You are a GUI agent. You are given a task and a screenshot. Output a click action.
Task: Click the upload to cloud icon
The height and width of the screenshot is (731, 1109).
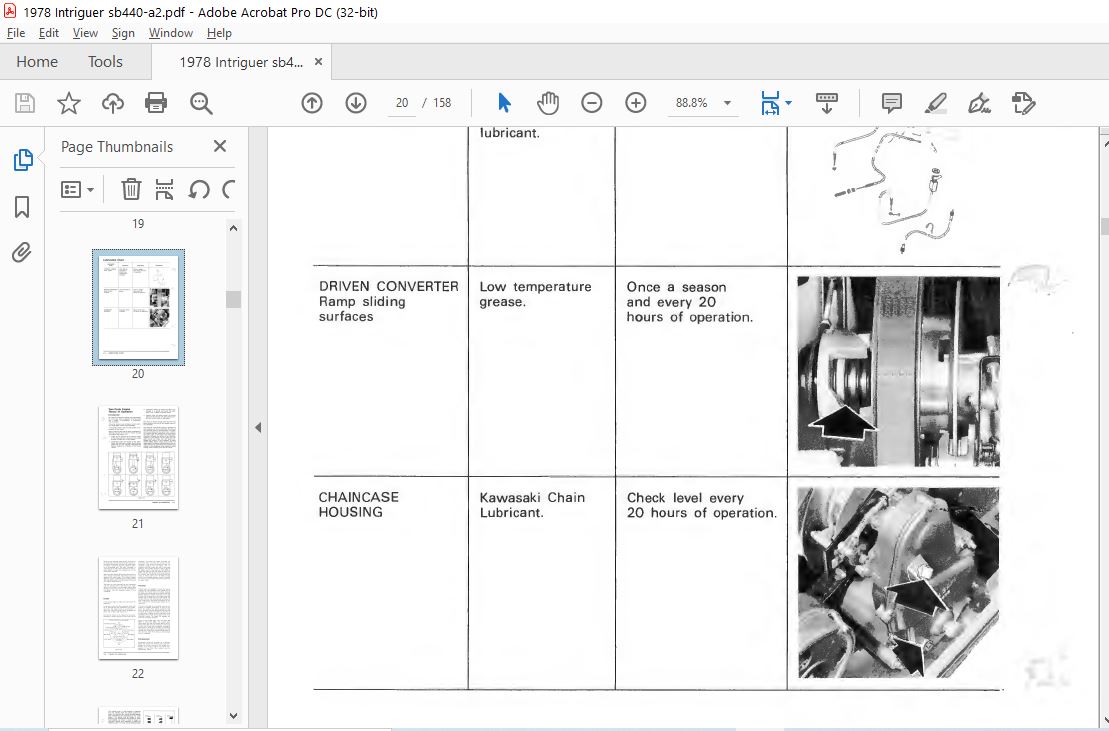coord(112,103)
